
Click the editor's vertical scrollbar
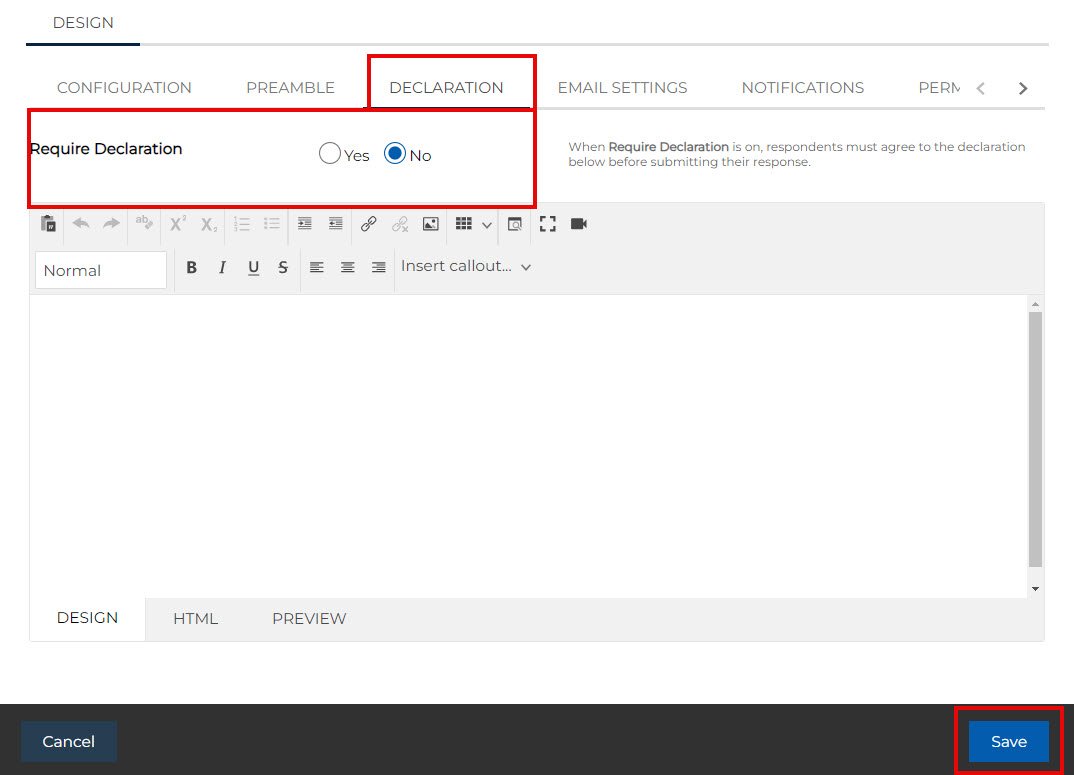1035,440
